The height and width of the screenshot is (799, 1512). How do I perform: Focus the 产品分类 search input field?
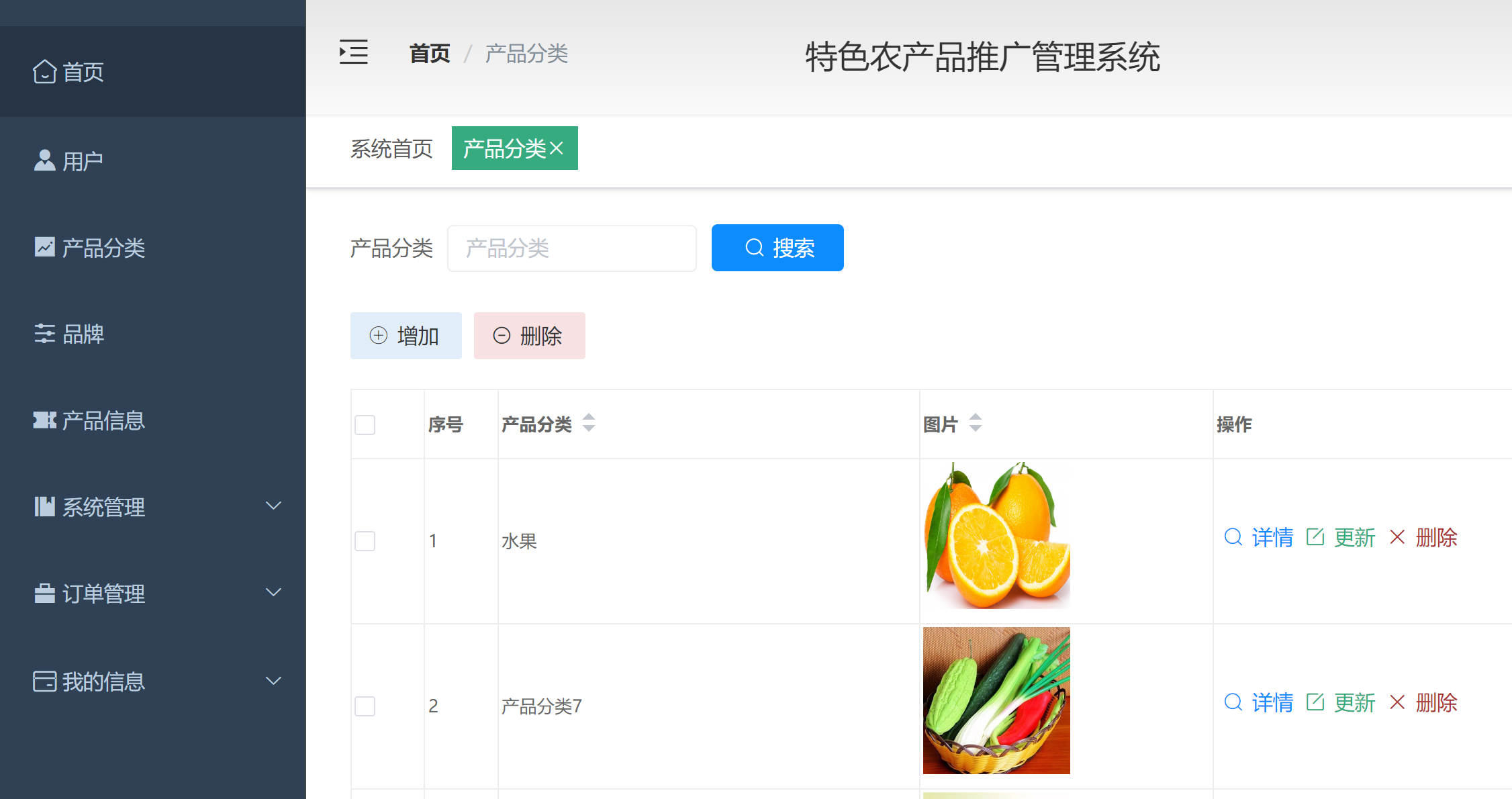pyautogui.click(x=572, y=248)
